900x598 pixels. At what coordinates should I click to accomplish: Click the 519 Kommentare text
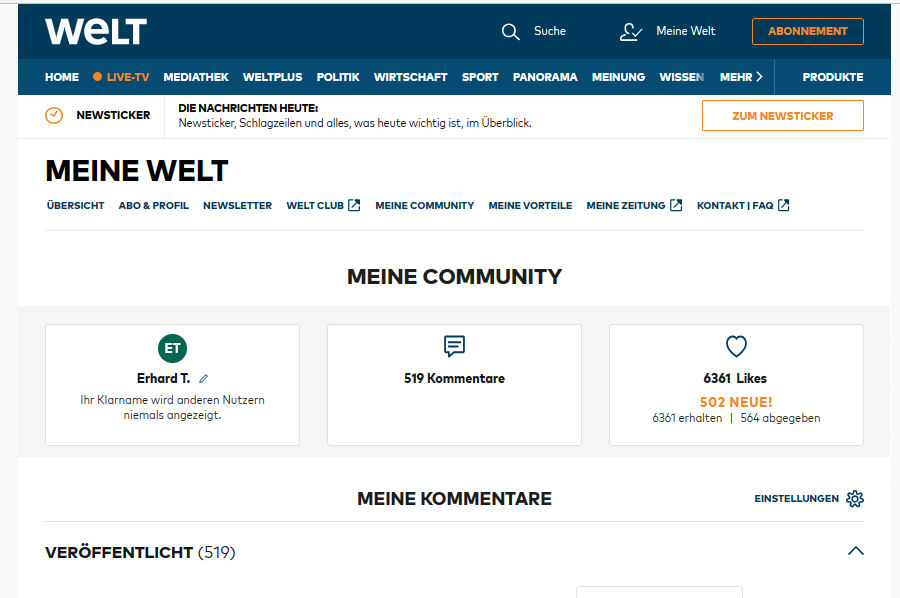[455, 378]
